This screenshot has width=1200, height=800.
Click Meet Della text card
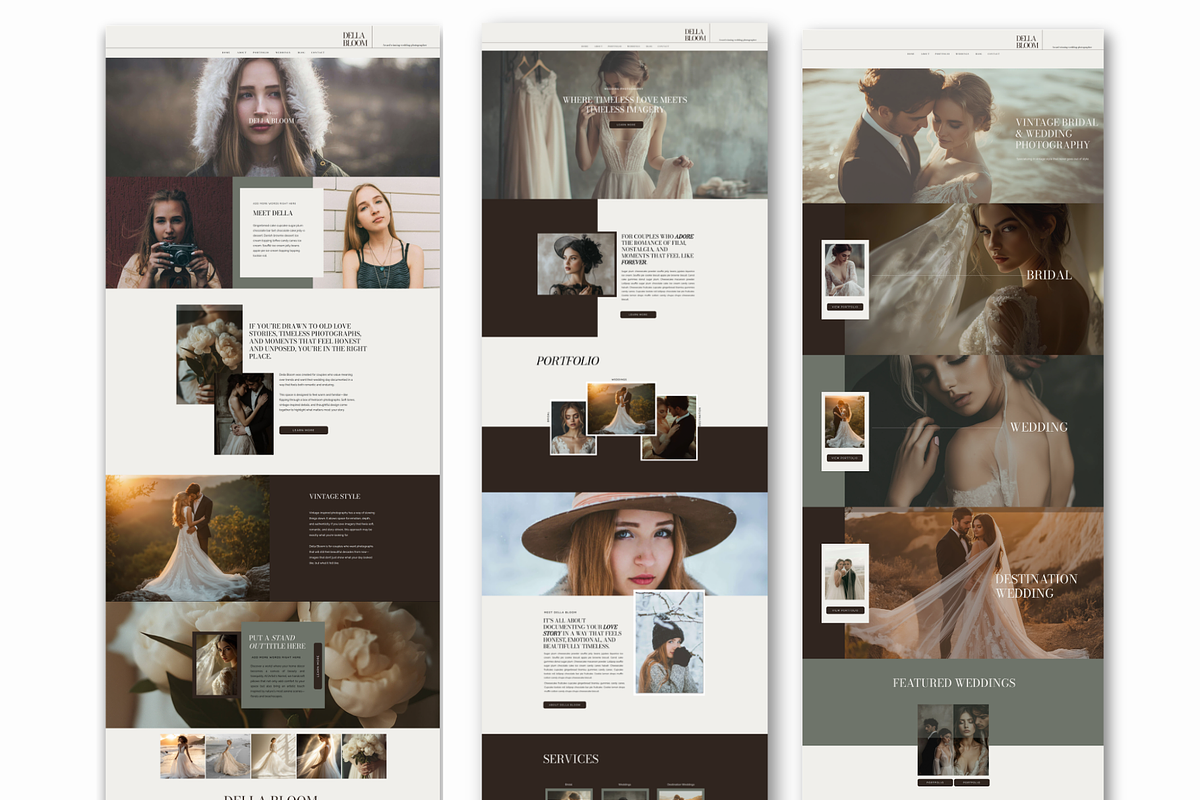[281, 233]
